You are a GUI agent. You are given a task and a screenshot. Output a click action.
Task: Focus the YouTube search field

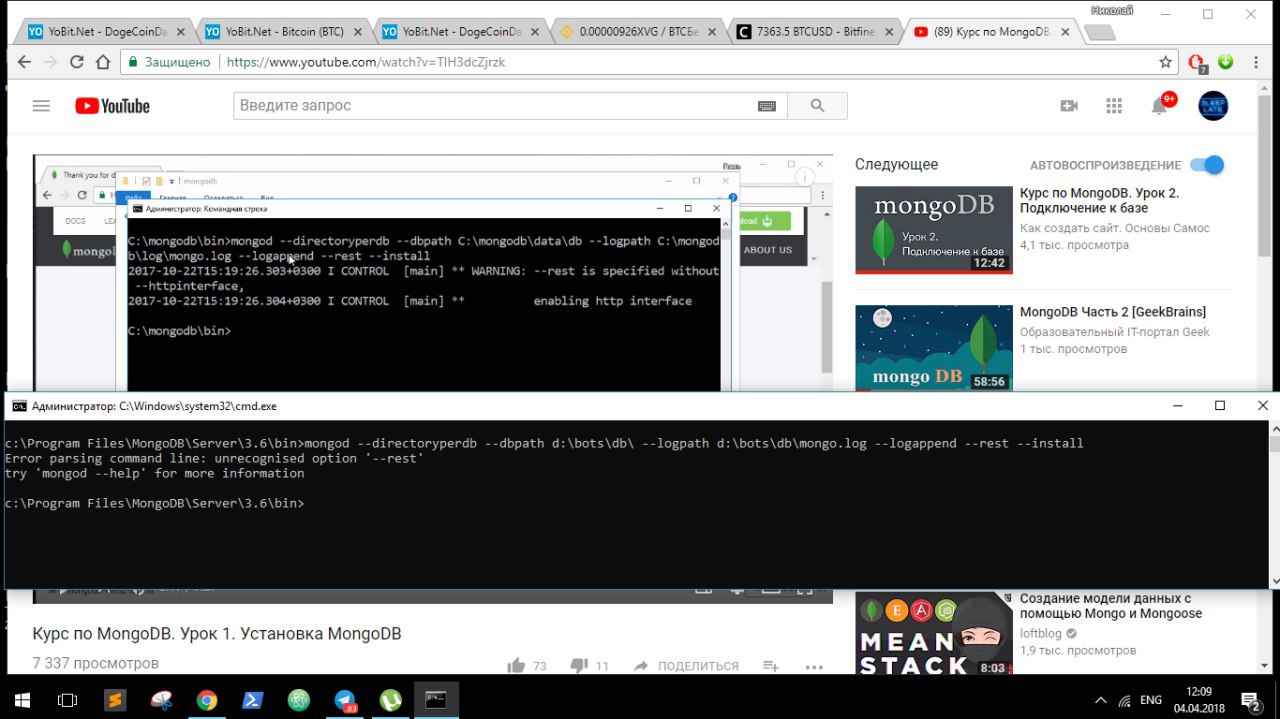pos(495,106)
